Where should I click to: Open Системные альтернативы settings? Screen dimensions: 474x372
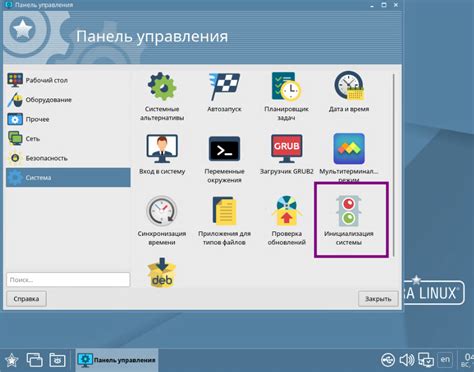(162, 96)
